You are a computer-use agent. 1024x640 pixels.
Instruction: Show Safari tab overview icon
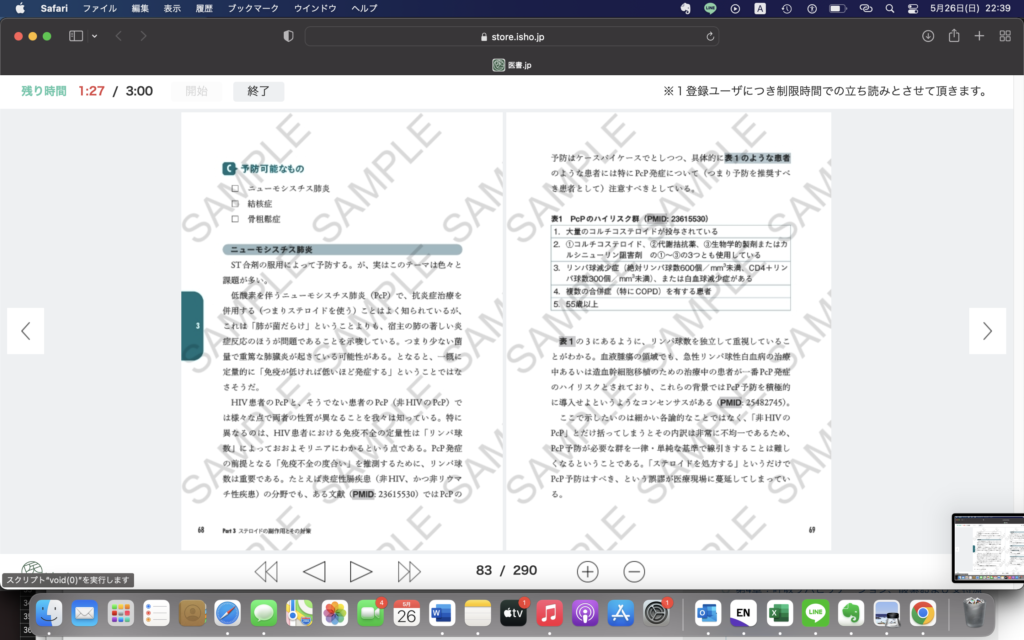1004,36
